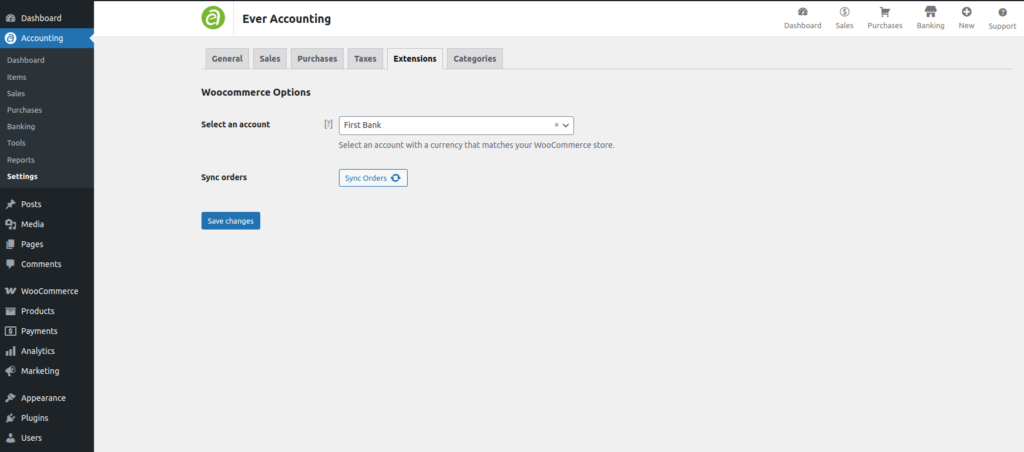
Task: Click the Save changes button
Action: point(231,221)
